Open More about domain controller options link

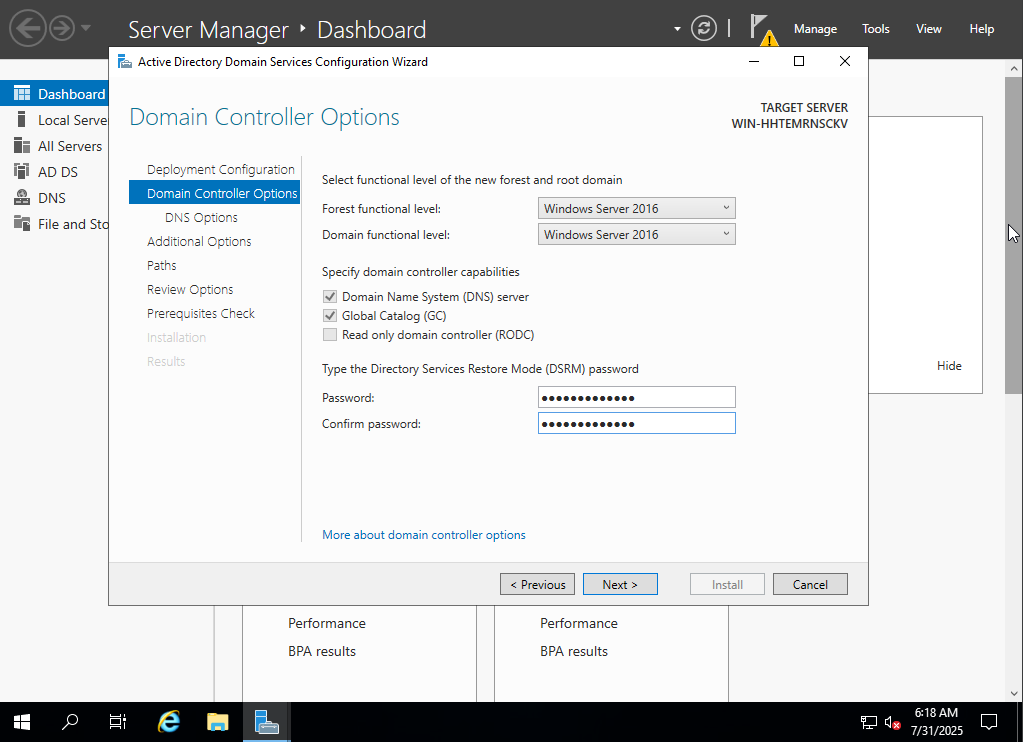click(423, 535)
